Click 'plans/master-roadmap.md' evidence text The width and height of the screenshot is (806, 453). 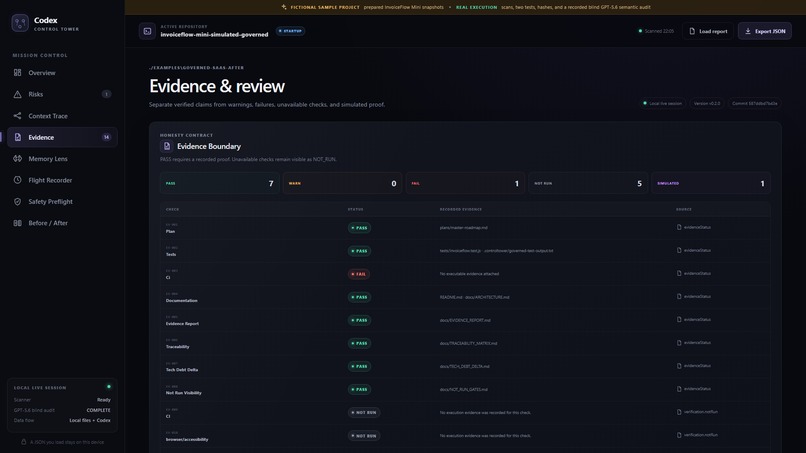click(464, 228)
